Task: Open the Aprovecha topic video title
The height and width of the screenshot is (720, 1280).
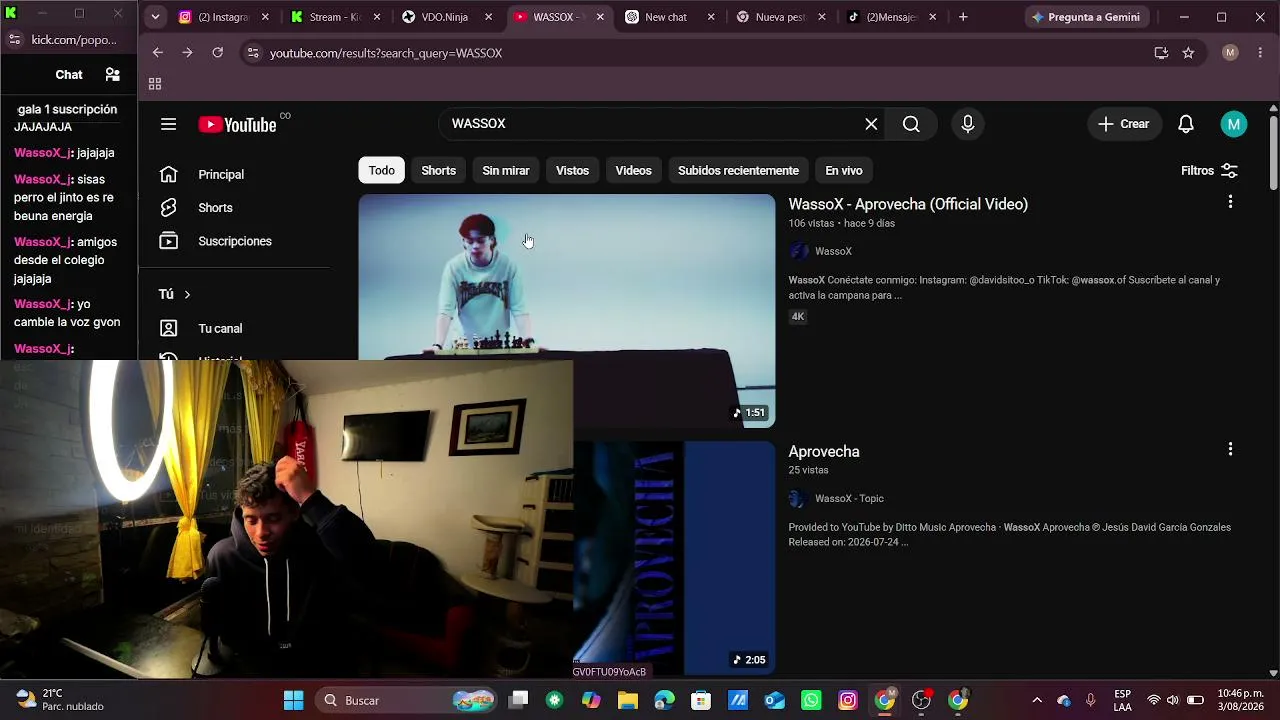Action: [x=824, y=451]
